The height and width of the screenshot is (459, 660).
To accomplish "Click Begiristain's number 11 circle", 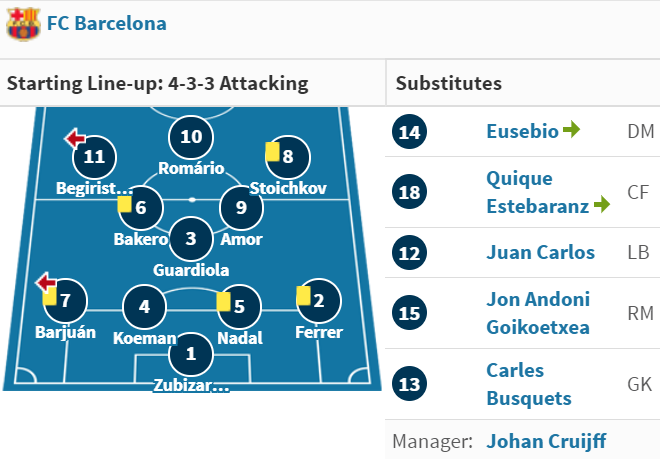I will point(95,157).
